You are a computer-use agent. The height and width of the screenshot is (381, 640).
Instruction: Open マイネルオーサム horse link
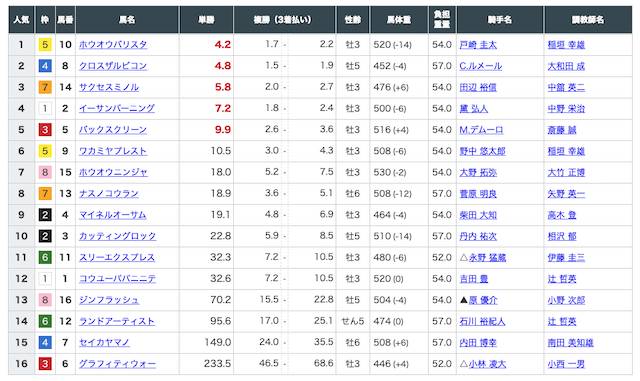click(x=112, y=215)
